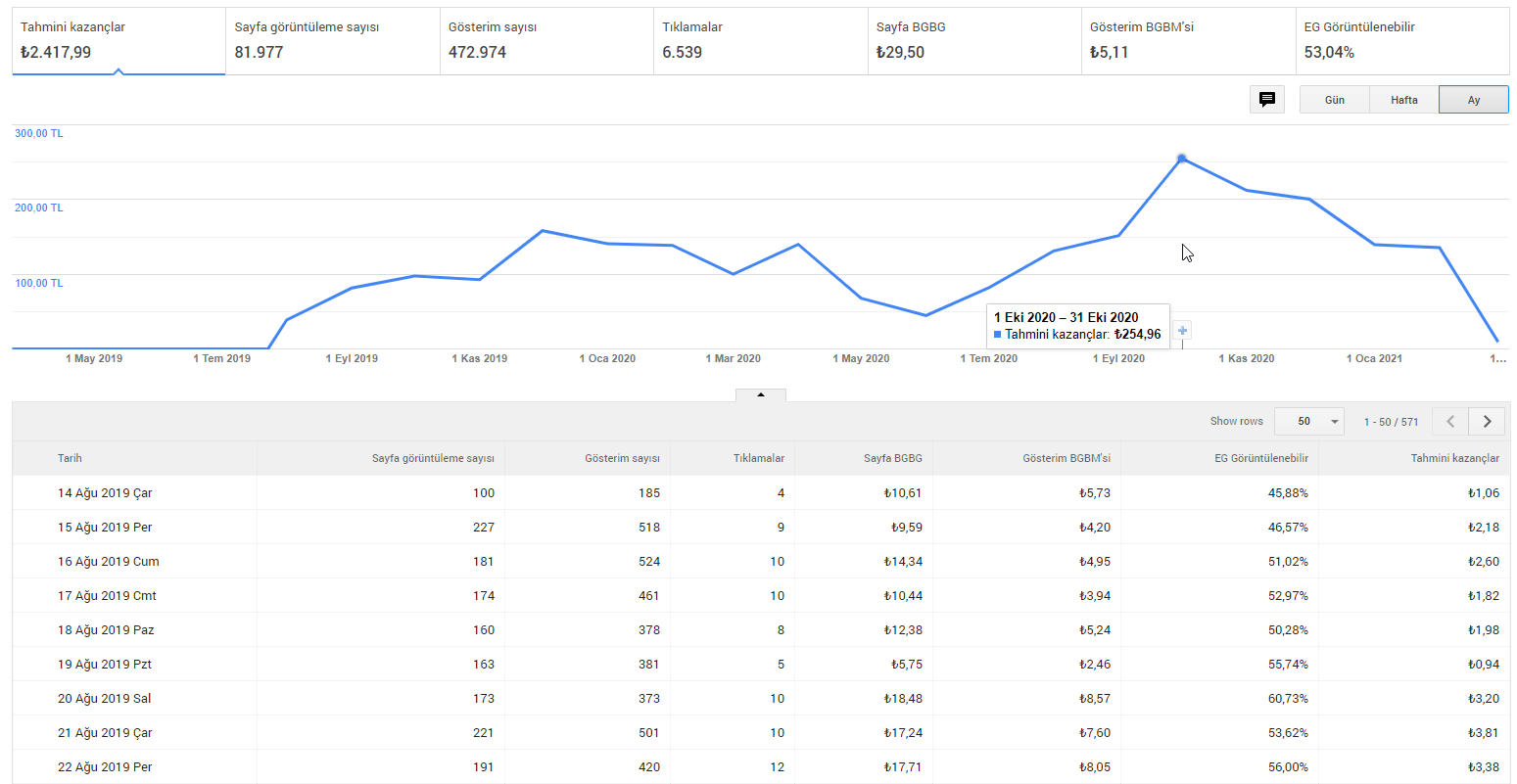Select the Gösterim sayısı metric tab
Screen dimensions: 1517x784
coord(546,41)
